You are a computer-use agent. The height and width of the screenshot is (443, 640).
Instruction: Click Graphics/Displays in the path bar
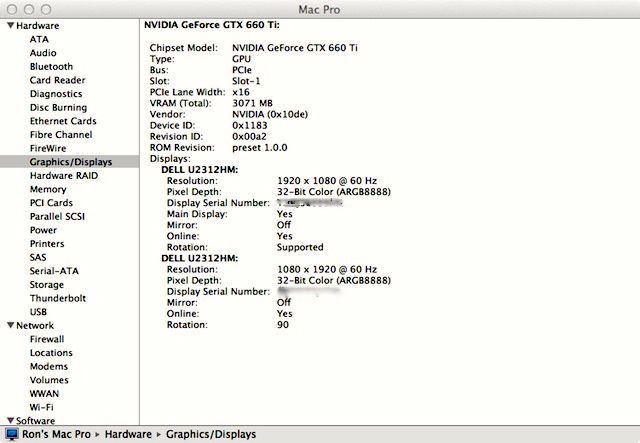click(x=211, y=434)
